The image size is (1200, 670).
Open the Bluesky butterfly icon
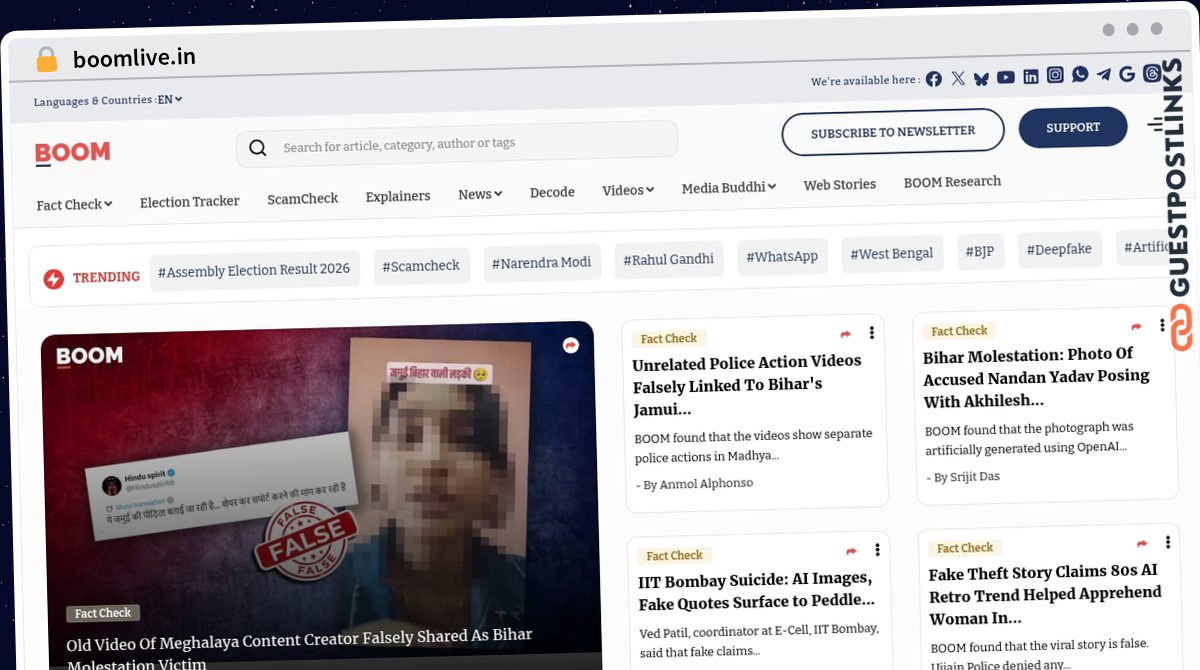(x=982, y=78)
